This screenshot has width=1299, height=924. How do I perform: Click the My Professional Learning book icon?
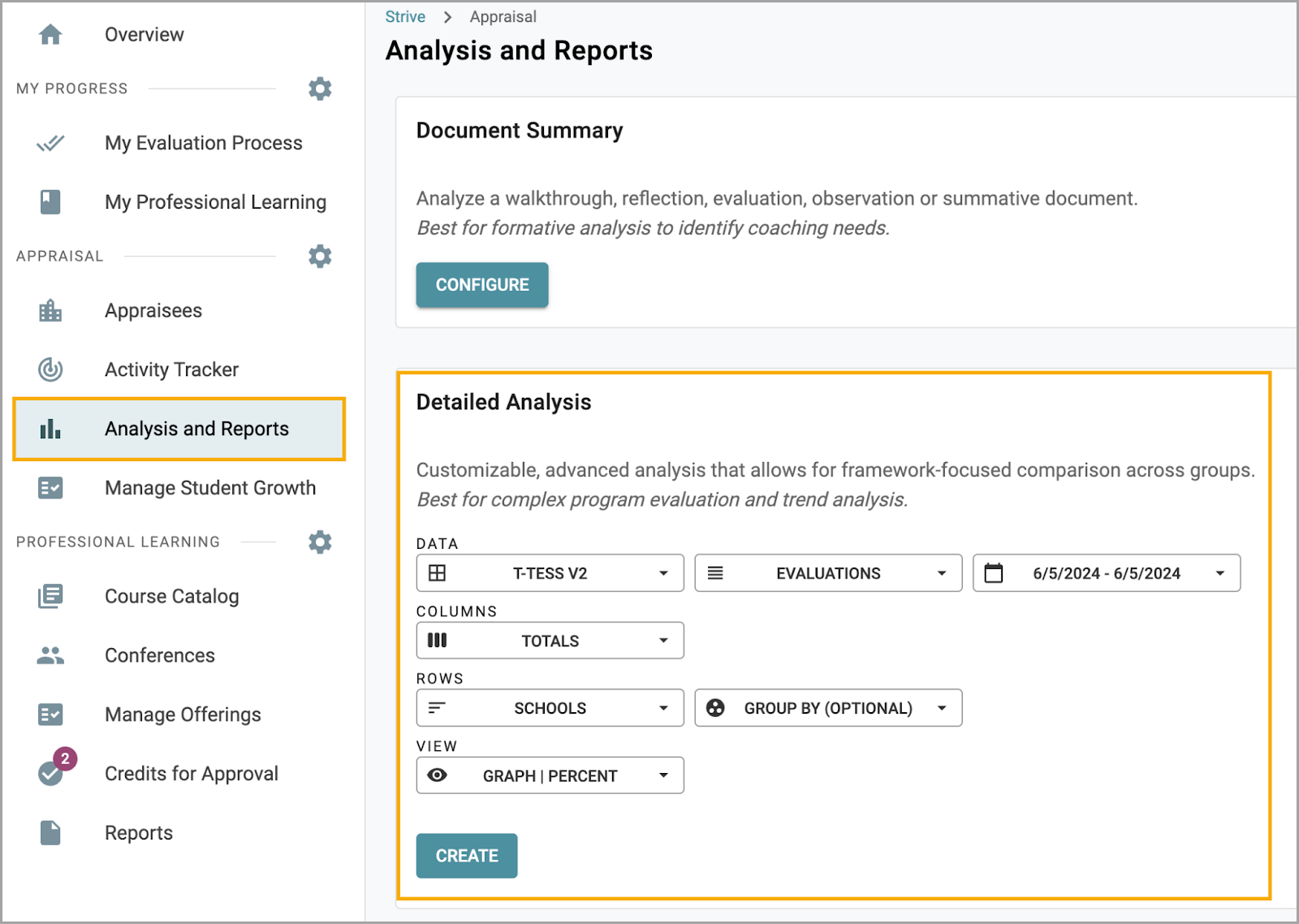50,201
